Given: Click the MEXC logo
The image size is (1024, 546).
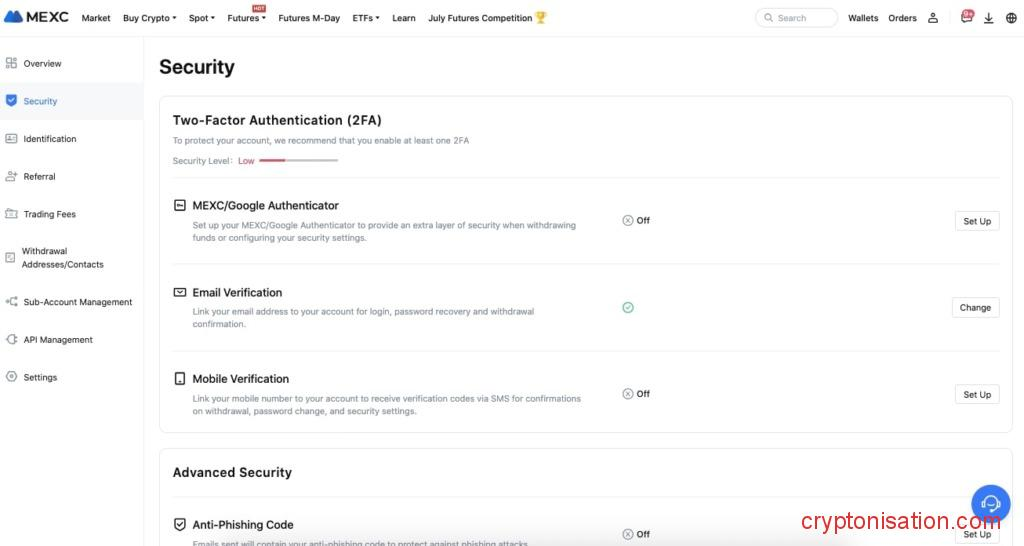Looking at the screenshot, I should (36, 17).
